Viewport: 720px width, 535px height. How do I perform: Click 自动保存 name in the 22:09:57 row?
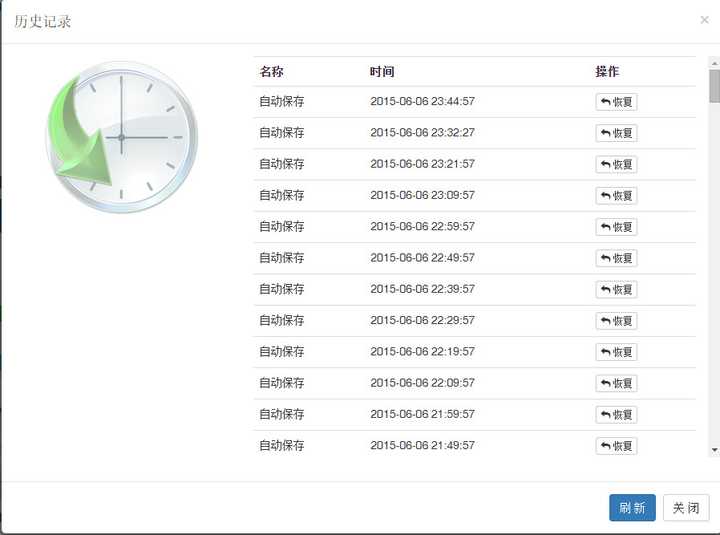coord(281,382)
